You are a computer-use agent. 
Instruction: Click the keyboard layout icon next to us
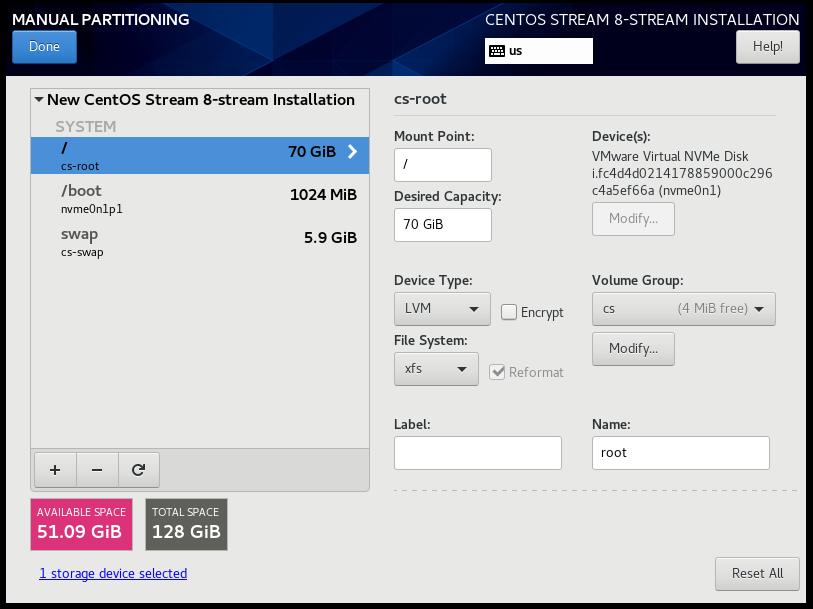click(497, 51)
